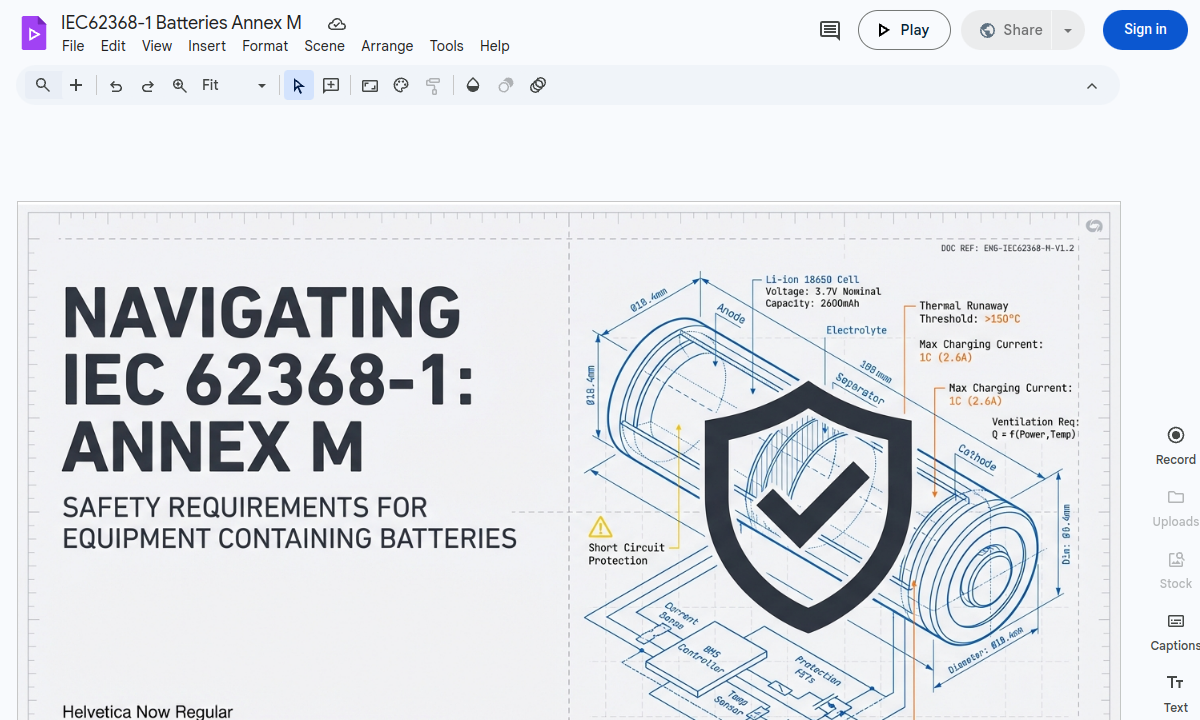
Task: Click Sign in
Action: pos(1144,30)
